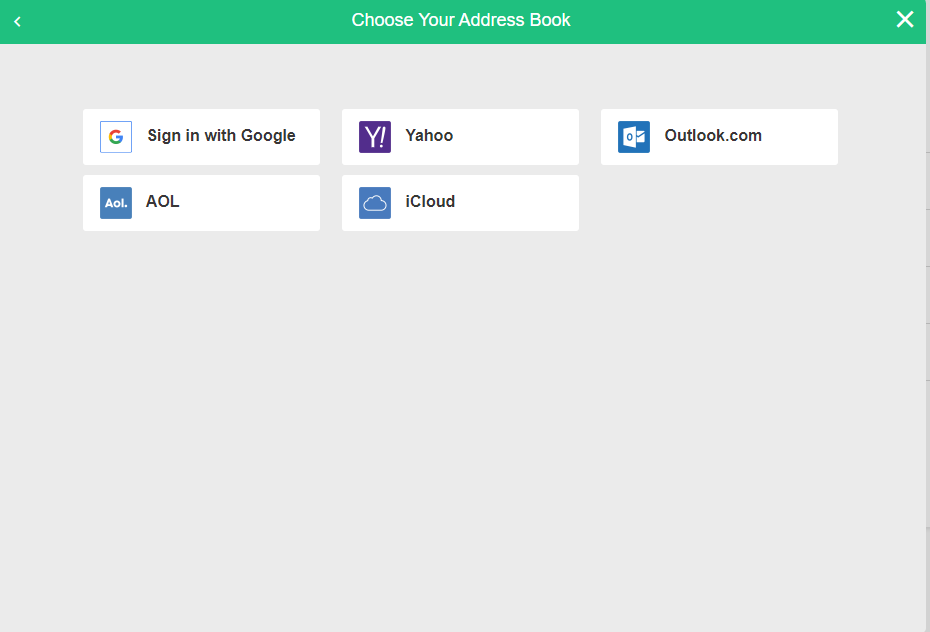Select the Yahoo address book label
Image resolution: width=930 pixels, height=632 pixels.
pos(429,136)
